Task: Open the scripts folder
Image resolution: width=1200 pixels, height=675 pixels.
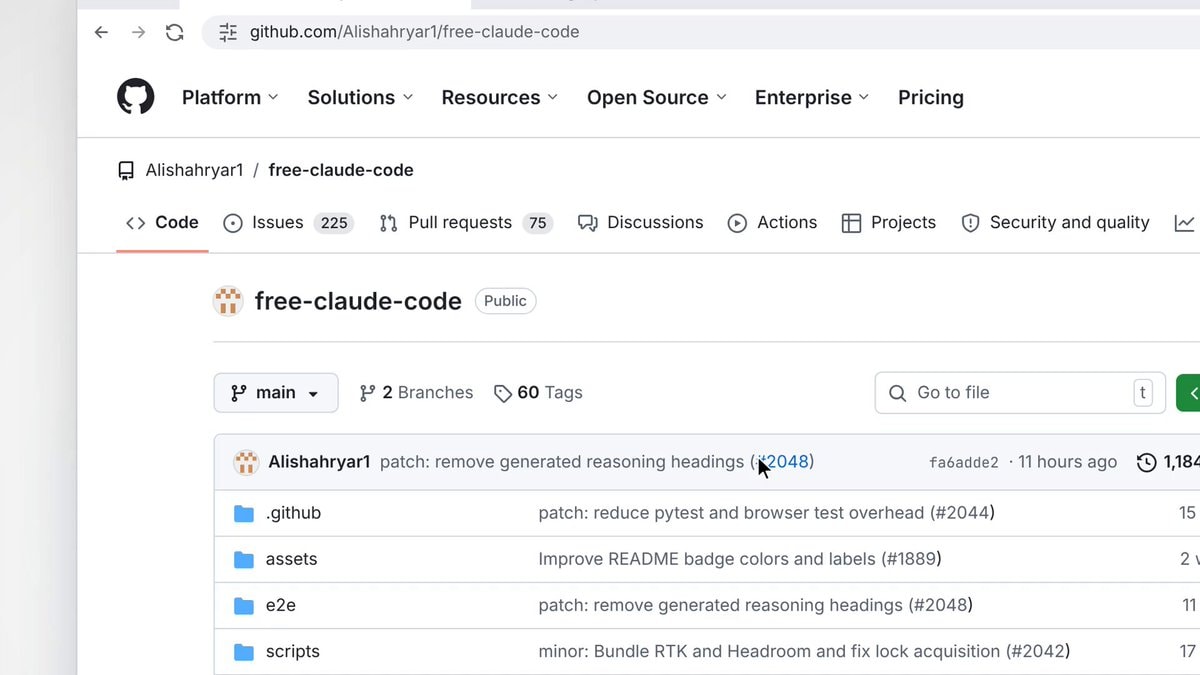Action: [292, 651]
